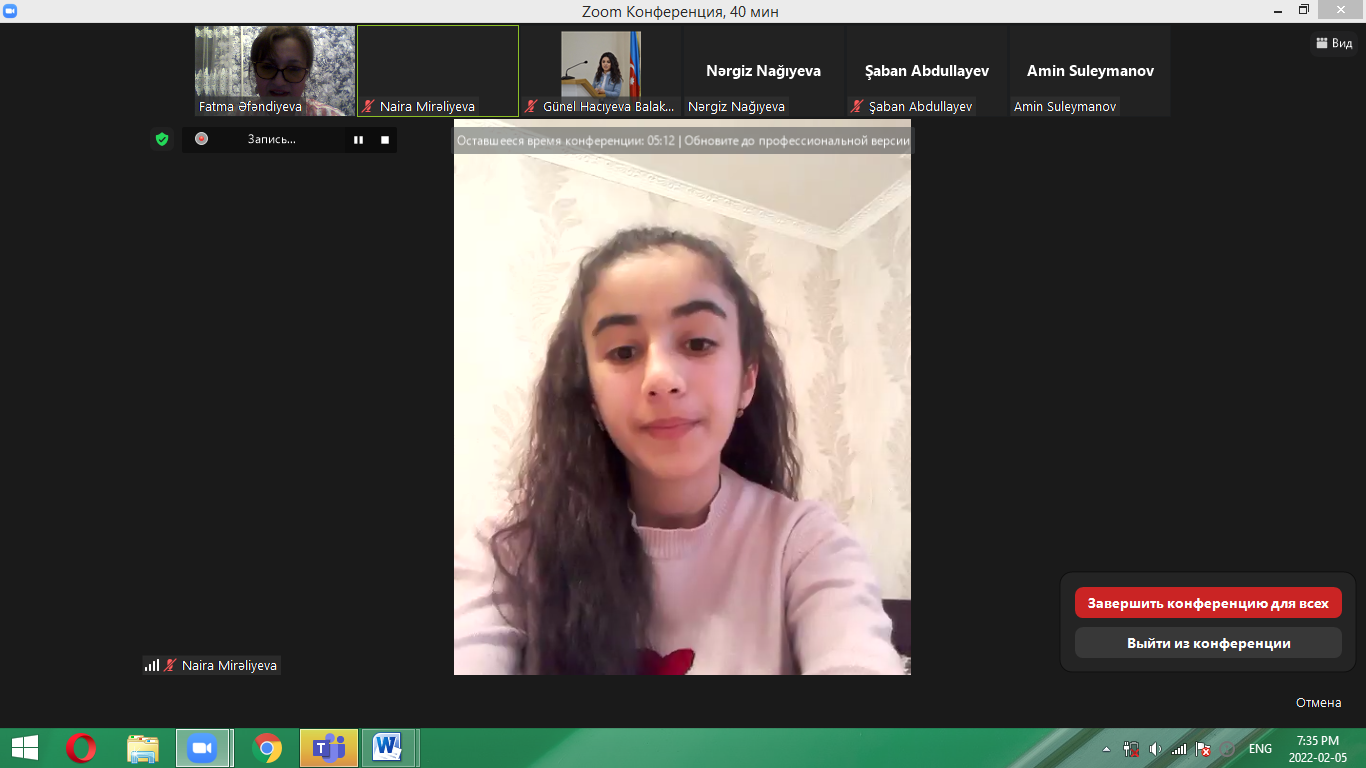Select Fatma Əfəndiyeva video thumbnail
Viewport: 1366px width, 768px height.
275,70
